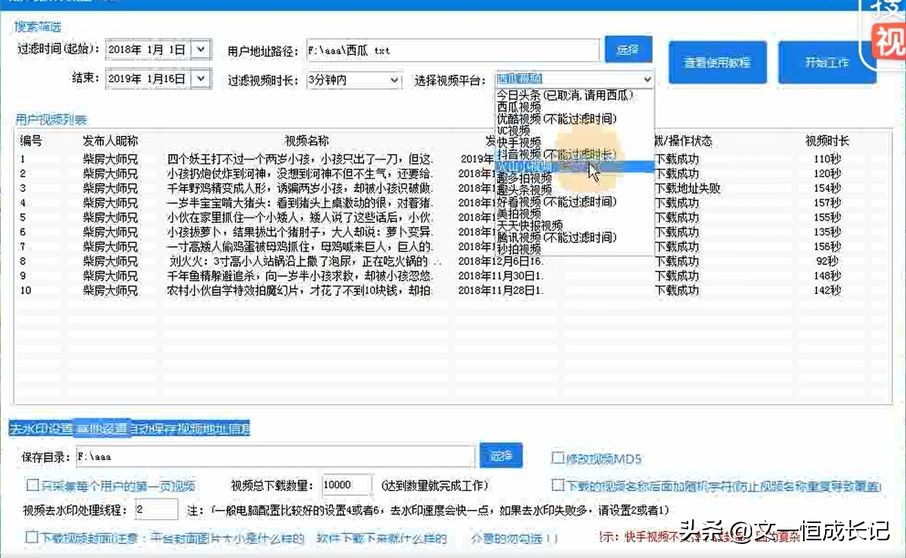
Task: Click into the 用户地址路径 field F:\aaa\西瓜.txt
Action: click(x=453, y=50)
